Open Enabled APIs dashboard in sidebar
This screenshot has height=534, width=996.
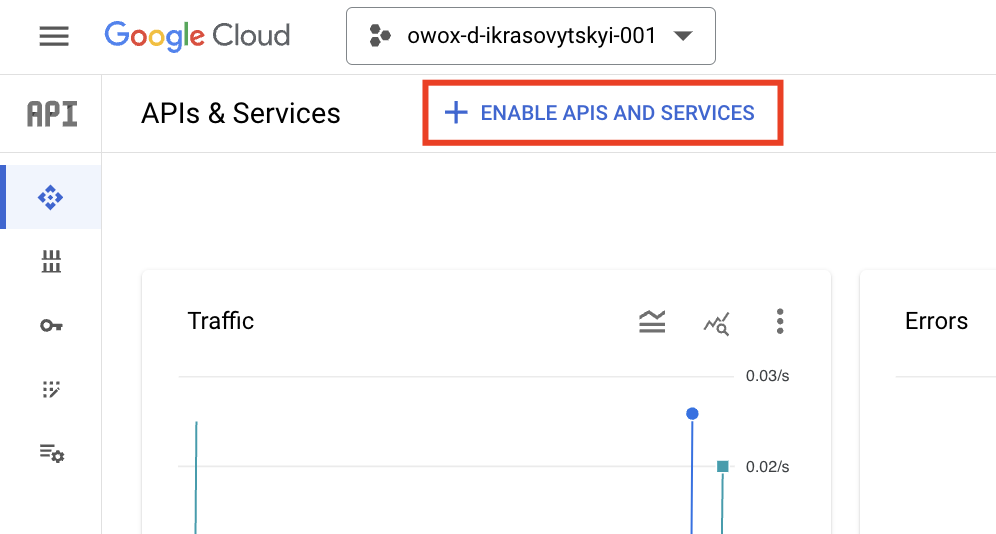50,197
